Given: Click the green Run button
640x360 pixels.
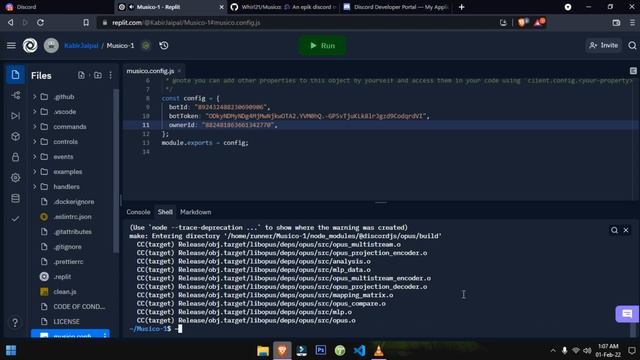Looking at the screenshot, I should point(322,45).
